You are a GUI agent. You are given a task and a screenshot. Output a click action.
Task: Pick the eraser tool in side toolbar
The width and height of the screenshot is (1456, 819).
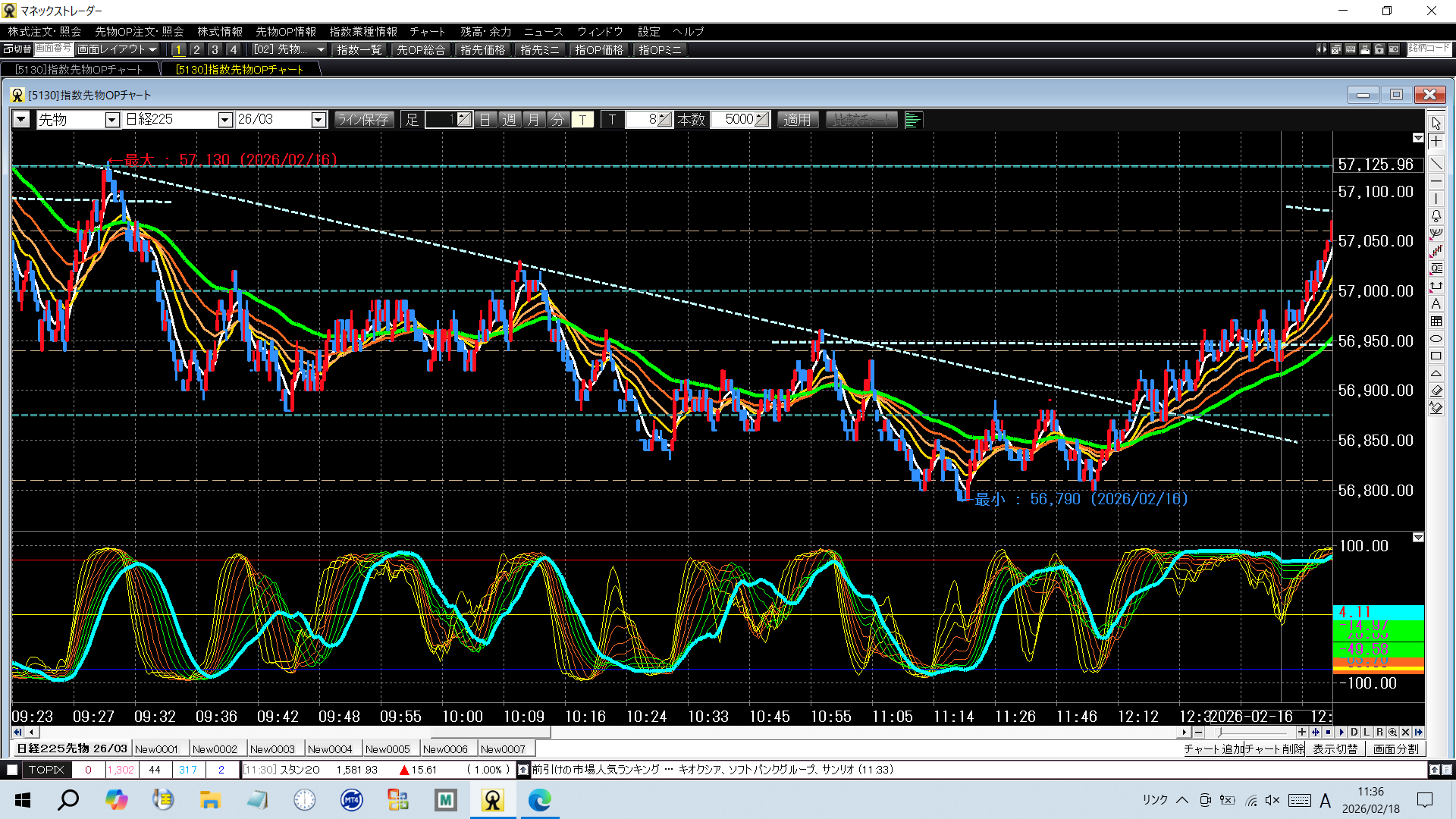(1436, 391)
